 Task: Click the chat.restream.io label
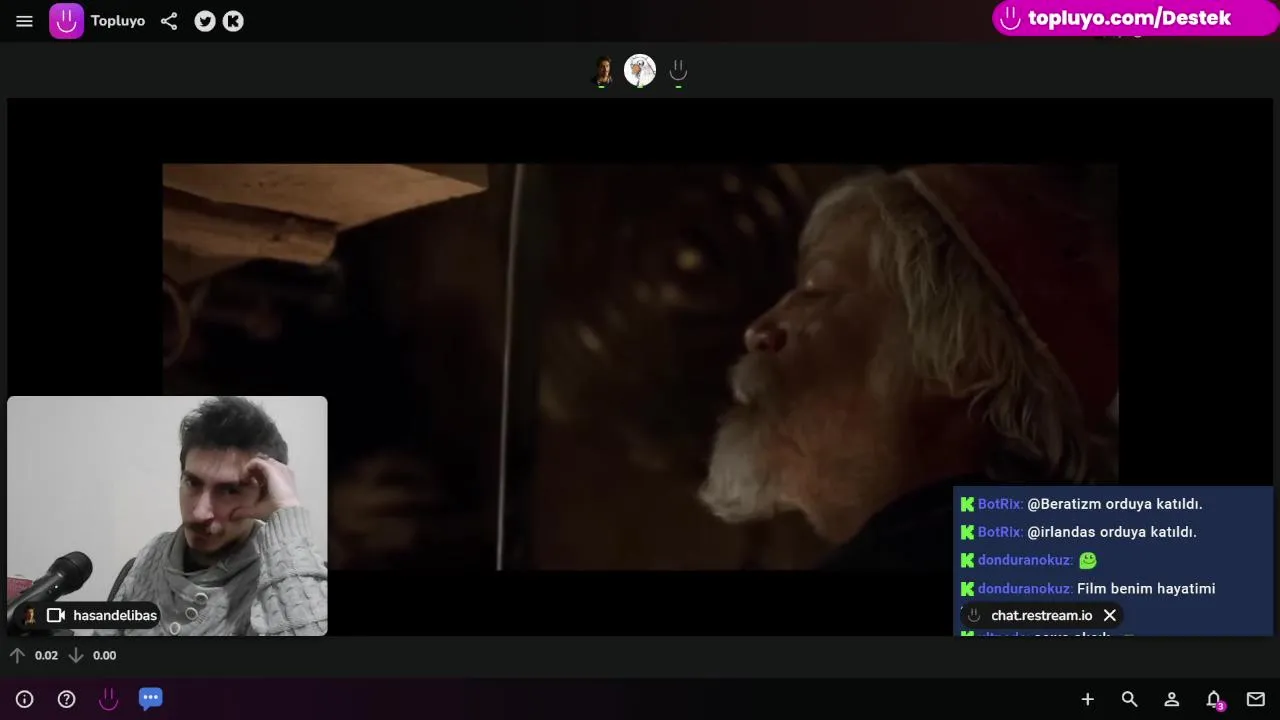tap(1041, 615)
